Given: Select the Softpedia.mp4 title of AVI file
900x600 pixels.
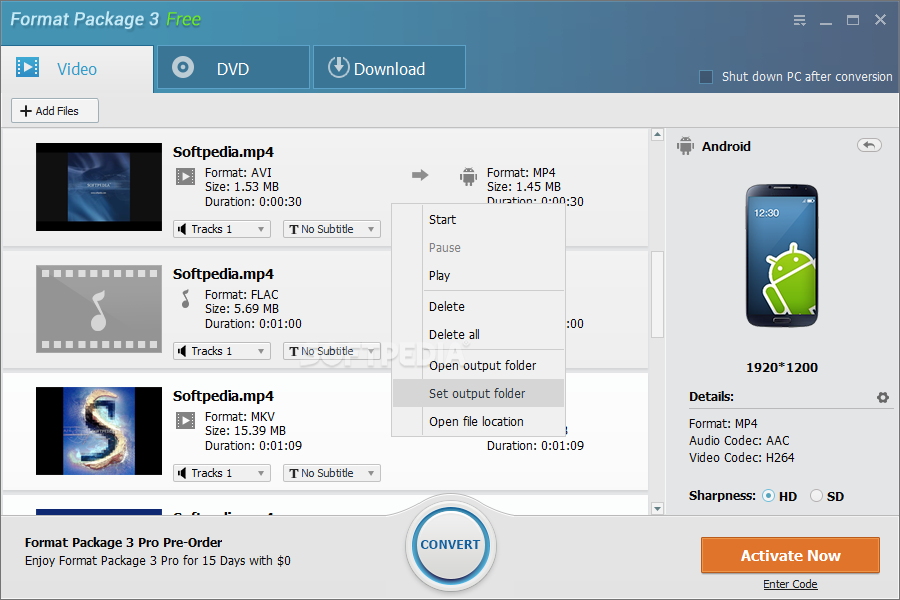Looking at the screenshot, I should [223, 152].
